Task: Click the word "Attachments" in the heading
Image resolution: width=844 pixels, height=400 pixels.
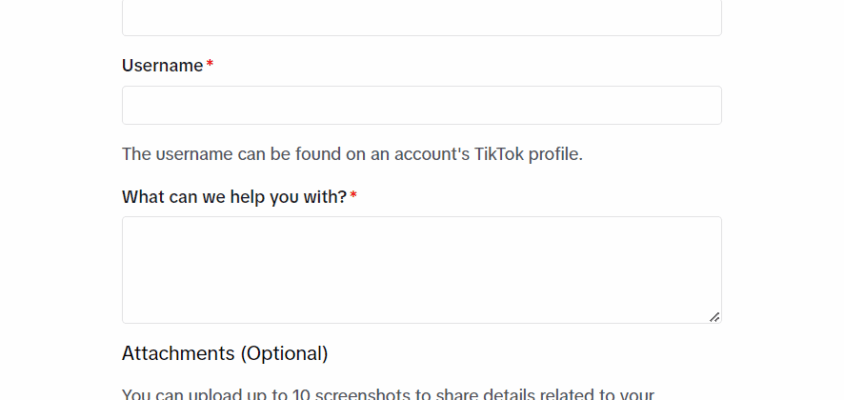Action: coord(177,353)
